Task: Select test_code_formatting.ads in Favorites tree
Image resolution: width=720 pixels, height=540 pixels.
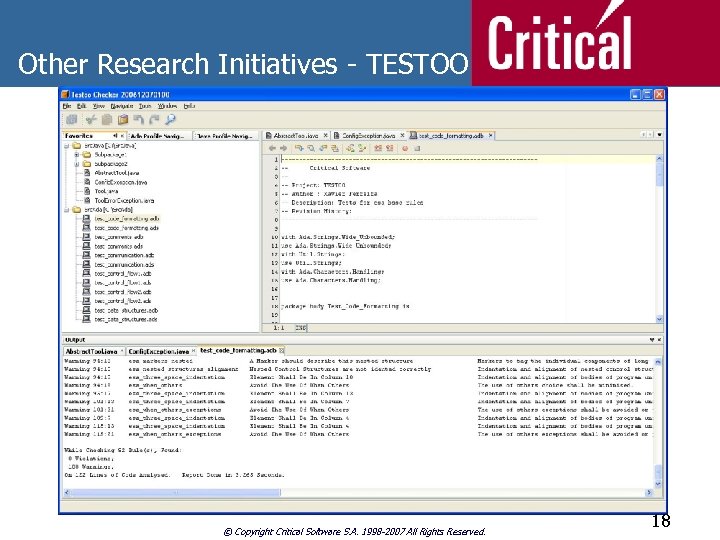Action: pyautogui.click(x=127, y=228)
